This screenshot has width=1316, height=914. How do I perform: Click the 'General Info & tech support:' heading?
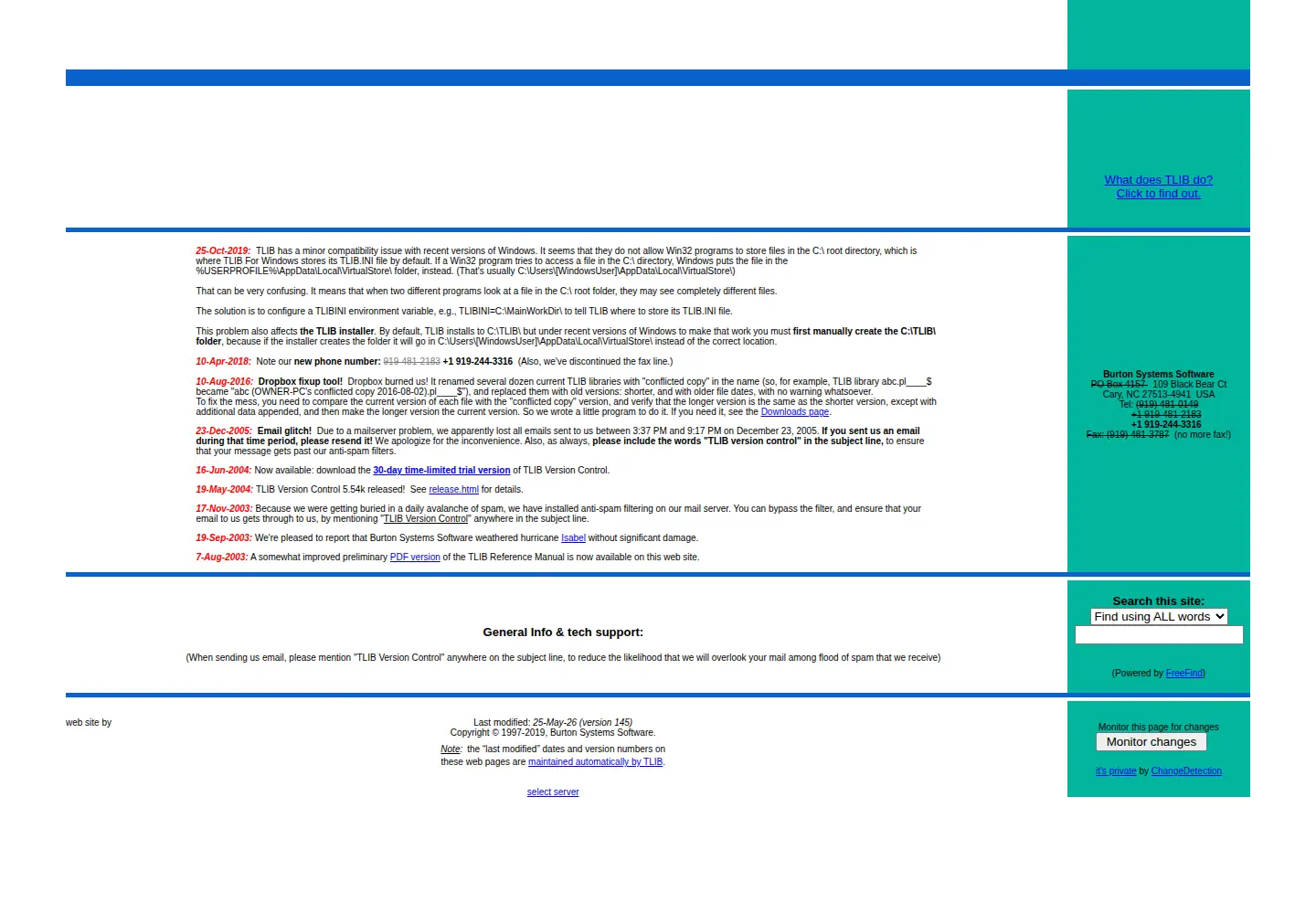563,632
